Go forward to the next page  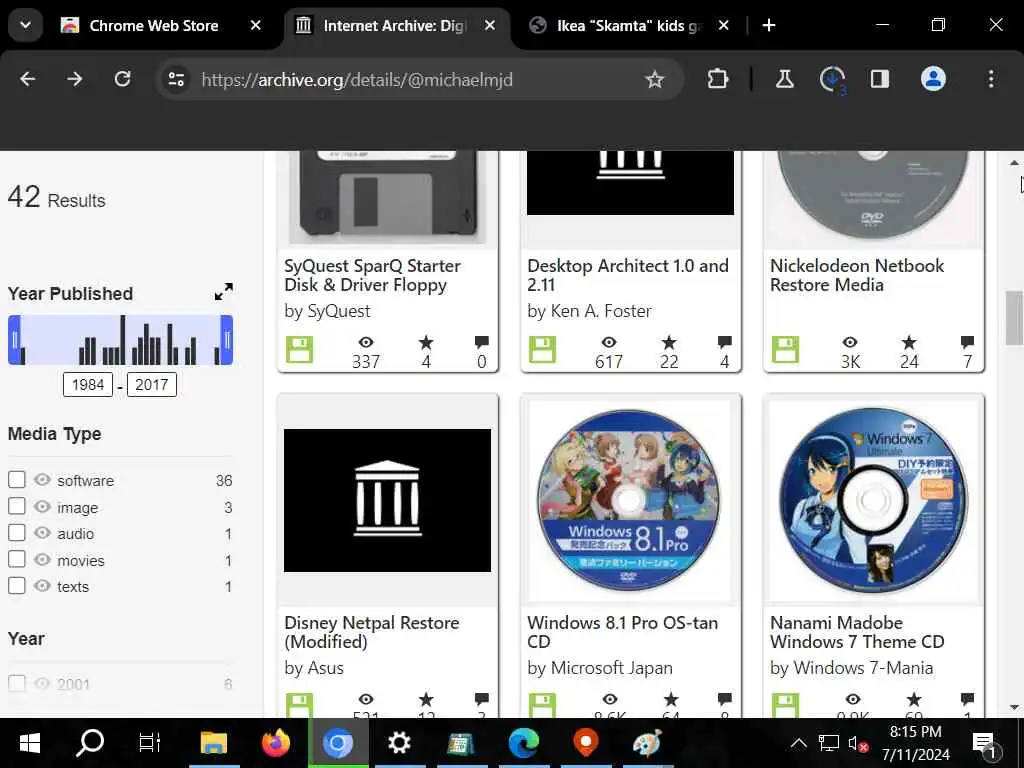tap(74, 80)
